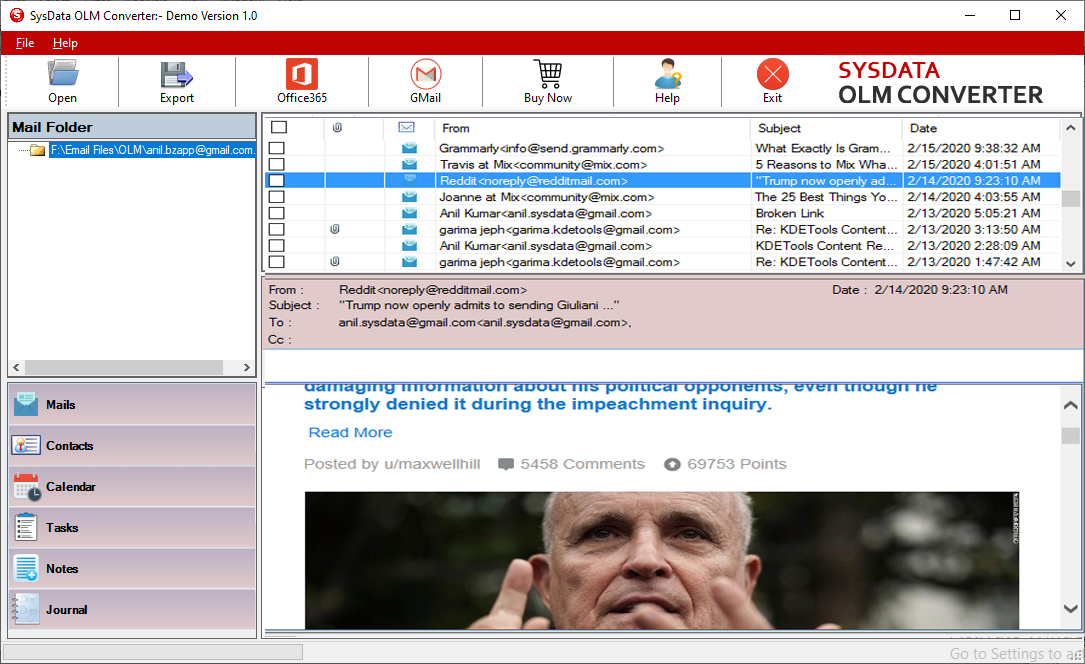Click the envelope column header icon

pyautogui.click(x=407, y=127)
